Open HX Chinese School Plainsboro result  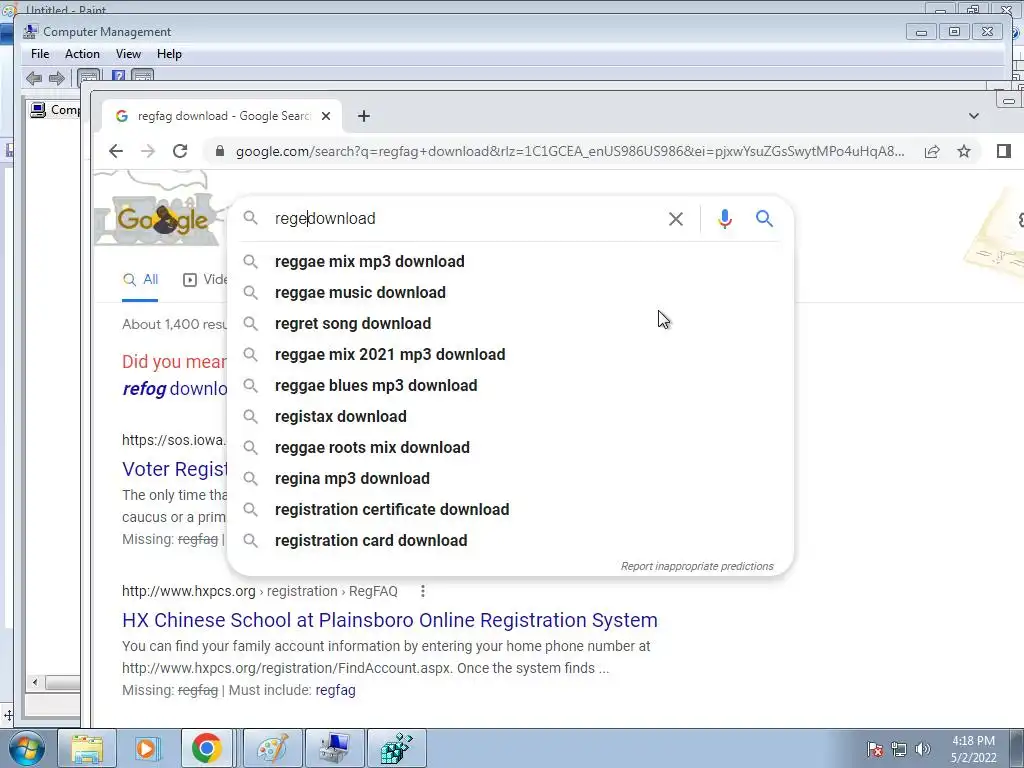tap(390, 620)
